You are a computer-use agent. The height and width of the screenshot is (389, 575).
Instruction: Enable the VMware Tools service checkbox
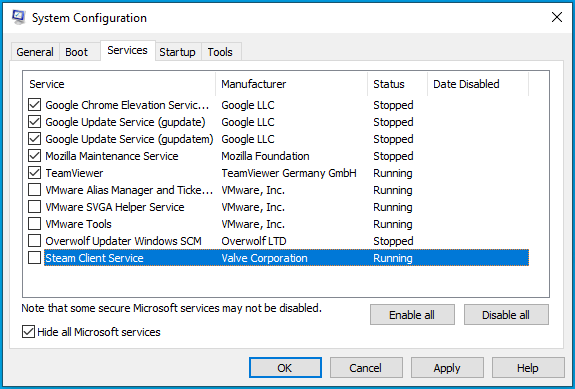pos(34,224)
